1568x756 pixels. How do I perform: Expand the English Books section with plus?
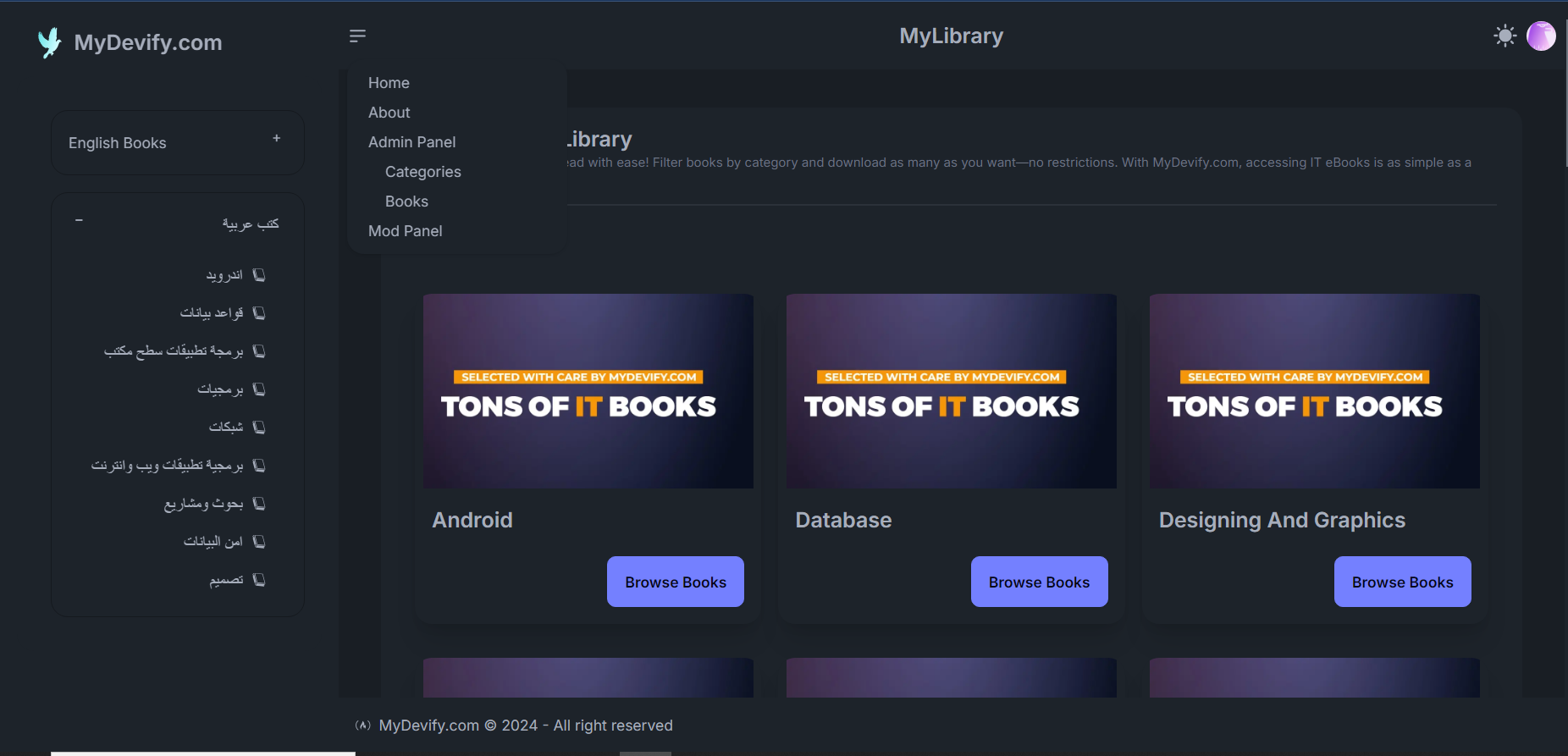276,138
